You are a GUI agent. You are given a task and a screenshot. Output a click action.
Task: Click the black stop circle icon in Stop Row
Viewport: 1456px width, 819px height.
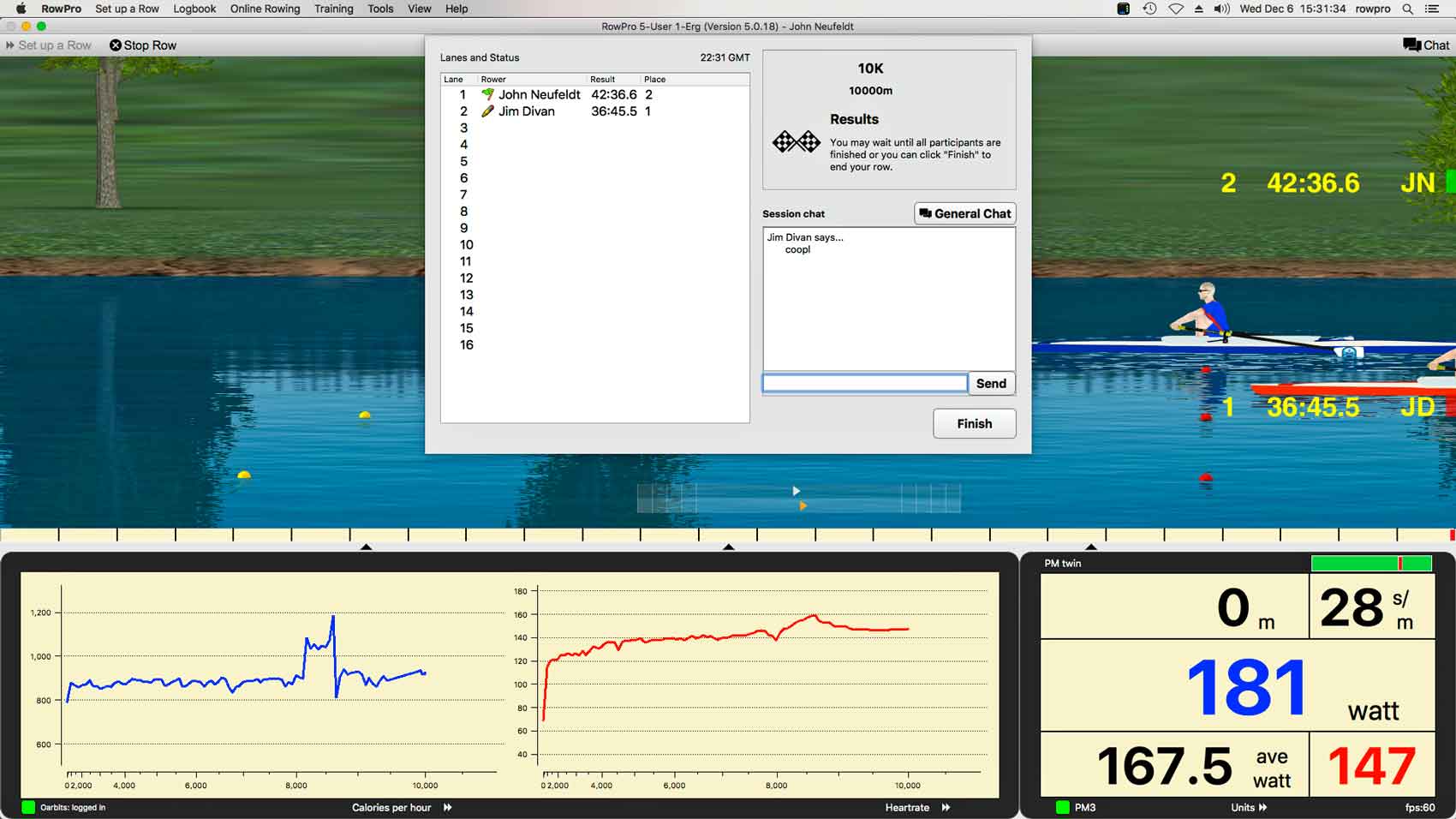click(116, 45)
